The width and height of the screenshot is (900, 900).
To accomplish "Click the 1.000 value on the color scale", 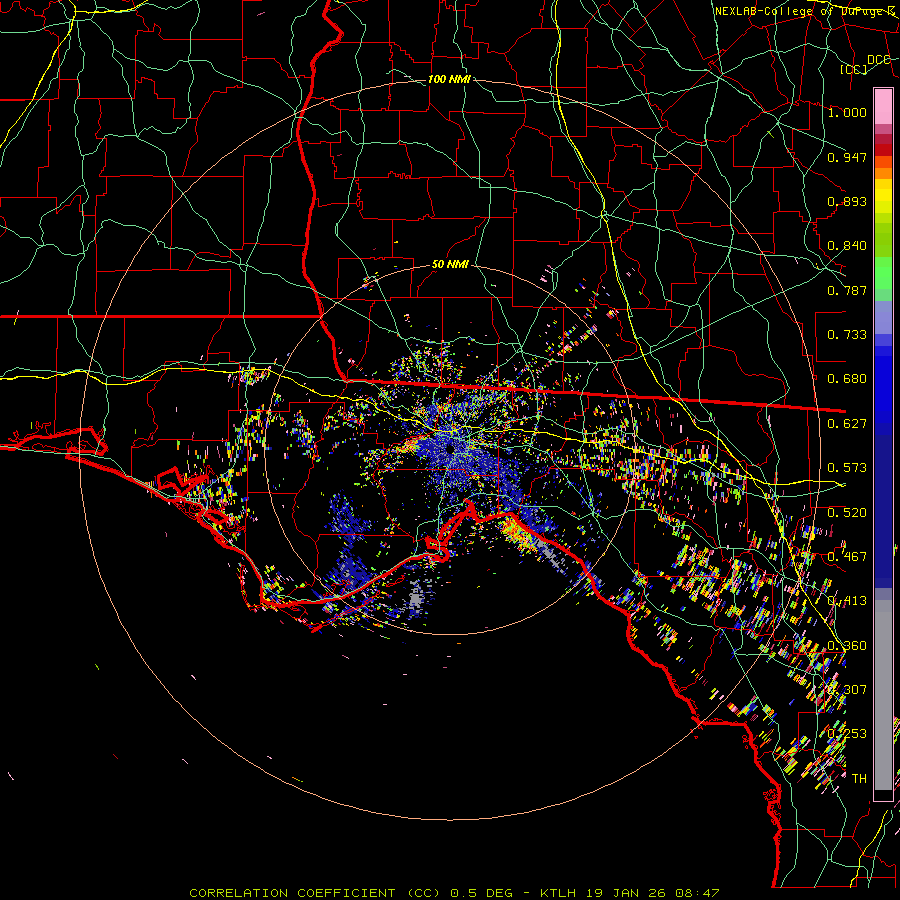I will (847, 112).
